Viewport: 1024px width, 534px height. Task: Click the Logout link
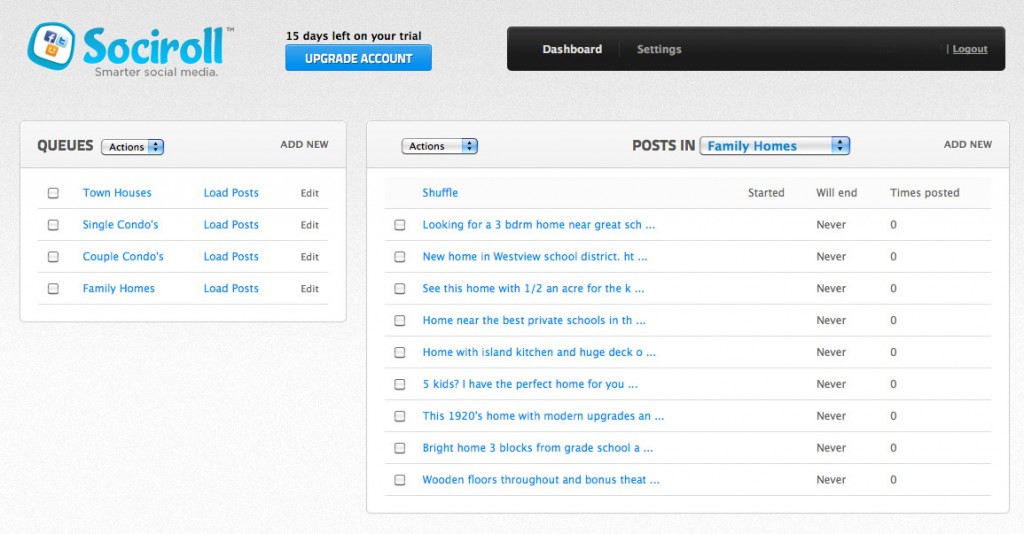click(970, 49)
